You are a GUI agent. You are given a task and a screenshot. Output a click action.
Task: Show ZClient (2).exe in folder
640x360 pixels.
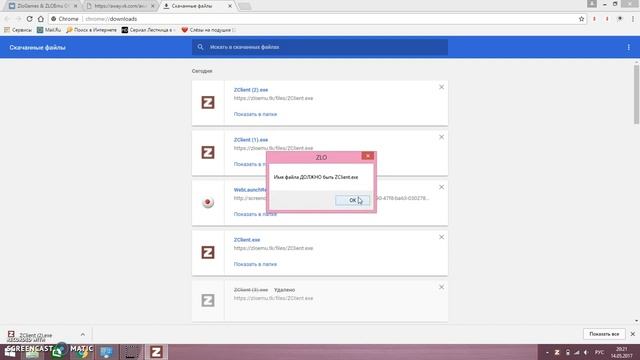(x=255, y=114)
